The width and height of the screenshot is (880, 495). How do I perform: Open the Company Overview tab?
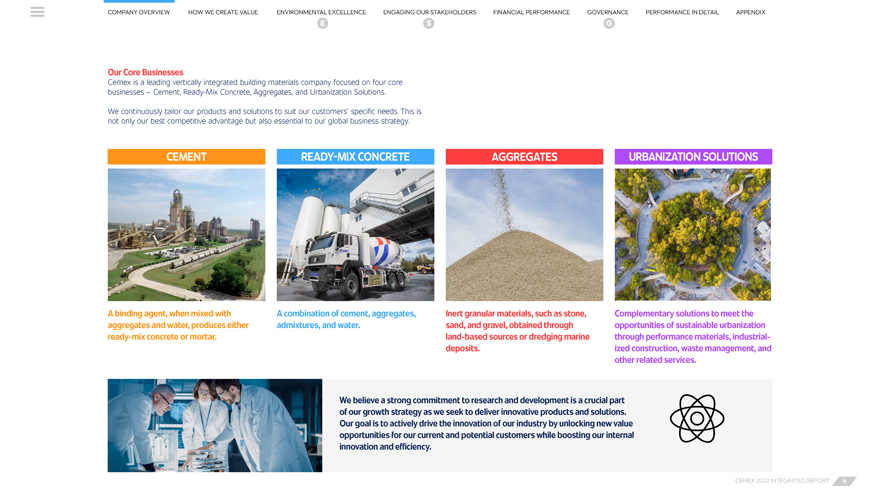(139, 12)
